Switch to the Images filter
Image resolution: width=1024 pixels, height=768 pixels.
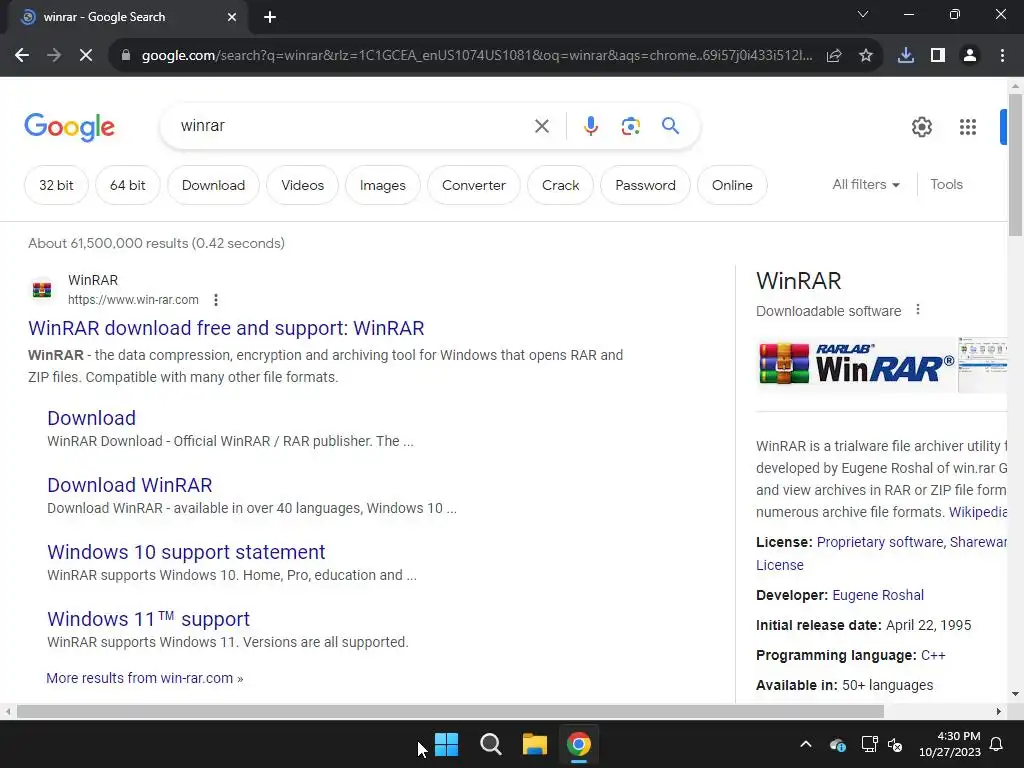tap(383, 185)
